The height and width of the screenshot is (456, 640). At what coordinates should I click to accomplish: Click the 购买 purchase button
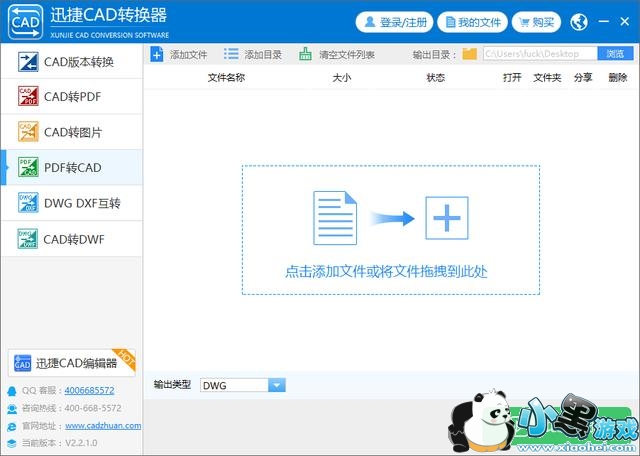[536, 22]
